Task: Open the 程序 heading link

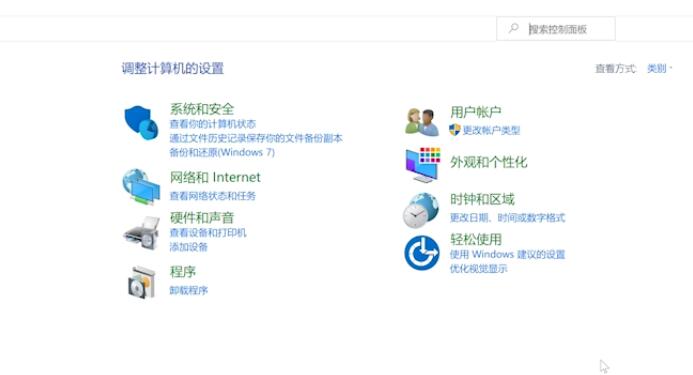Action: [x=183, y=272]
